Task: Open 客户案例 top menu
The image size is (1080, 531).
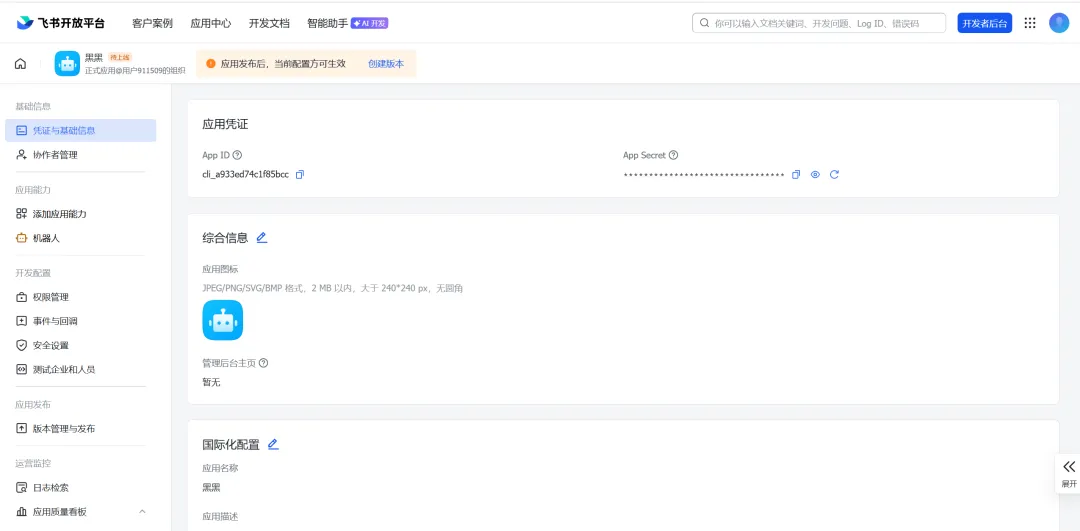Action: tap(152, 23)
